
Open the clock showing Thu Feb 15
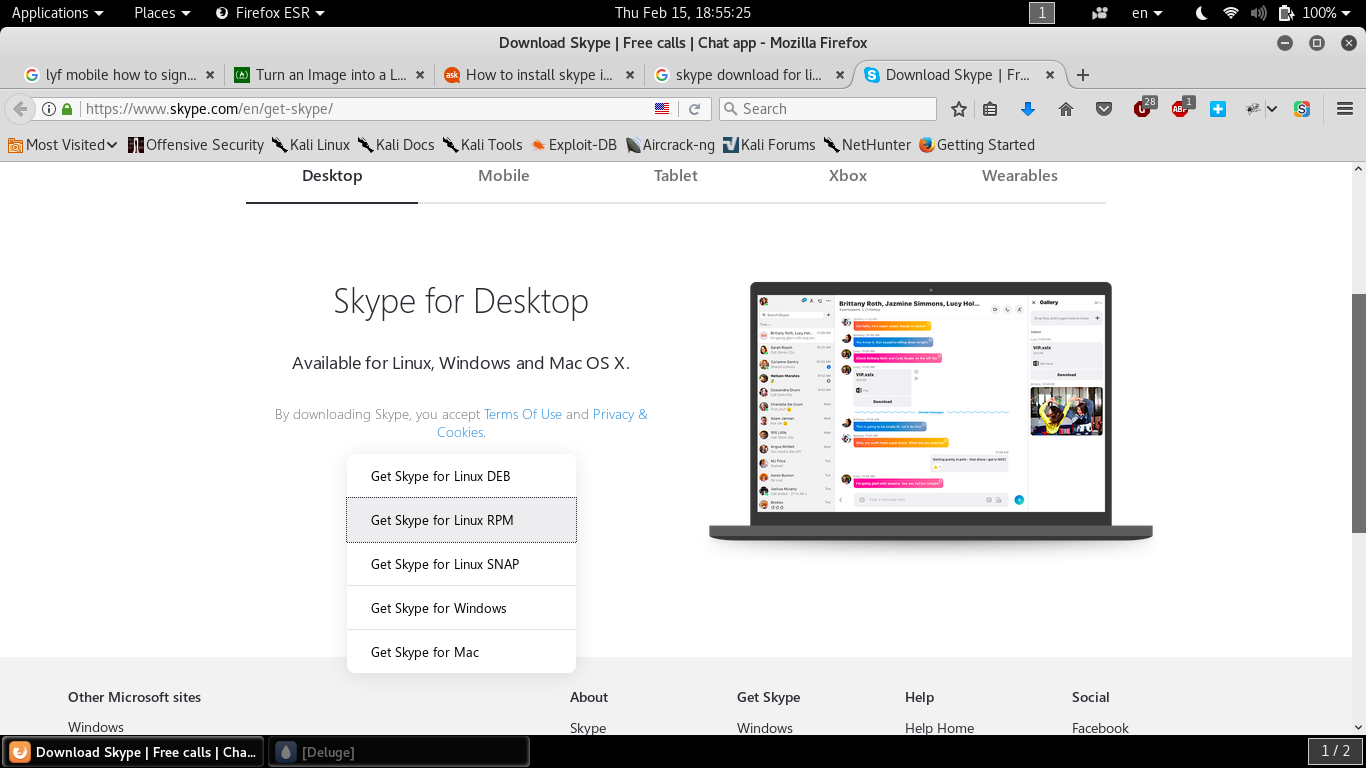click(x=683, y=13)
